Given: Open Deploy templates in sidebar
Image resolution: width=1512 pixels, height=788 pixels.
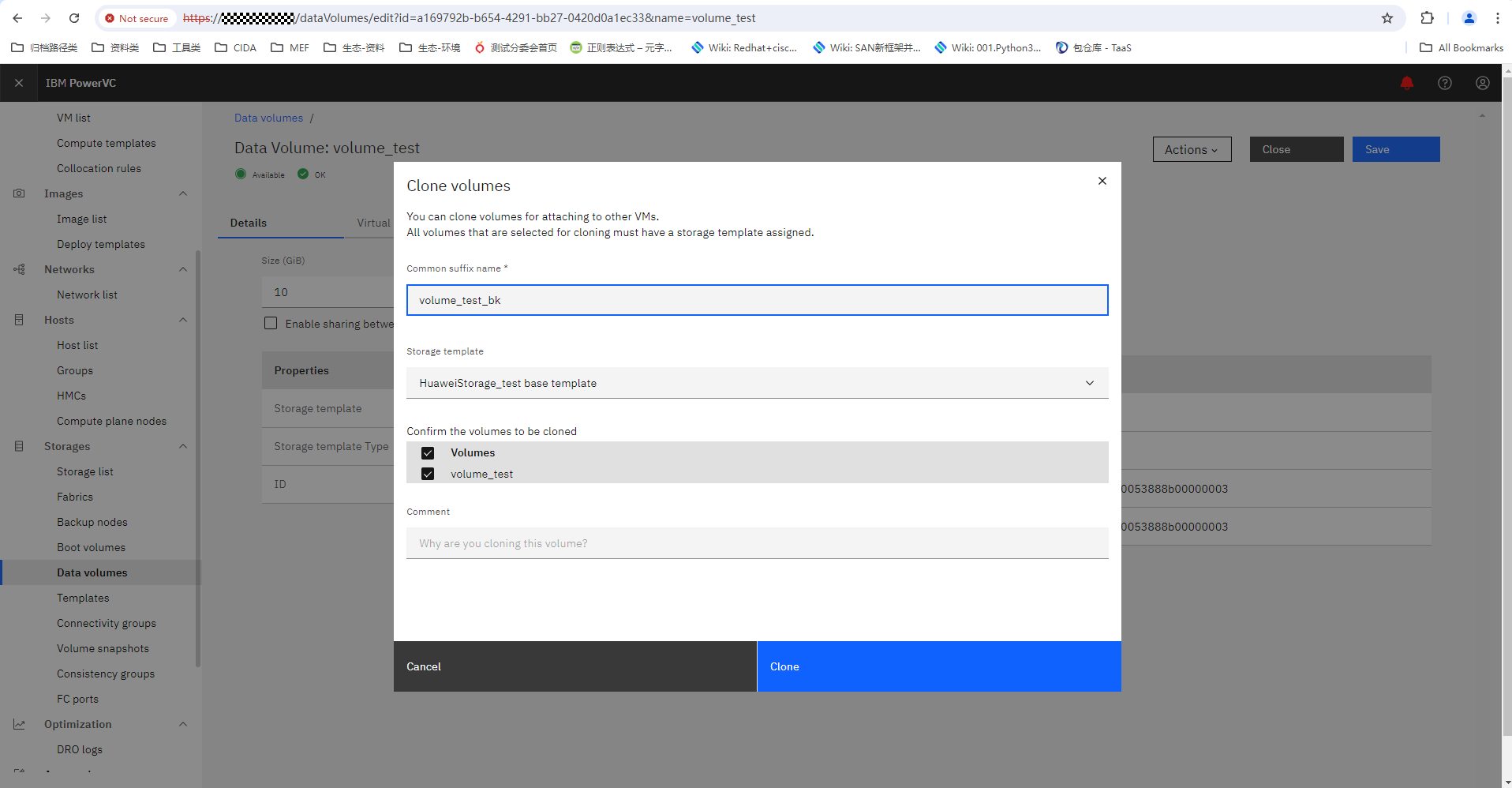Looking at the screenshot, I should (100, 244).
